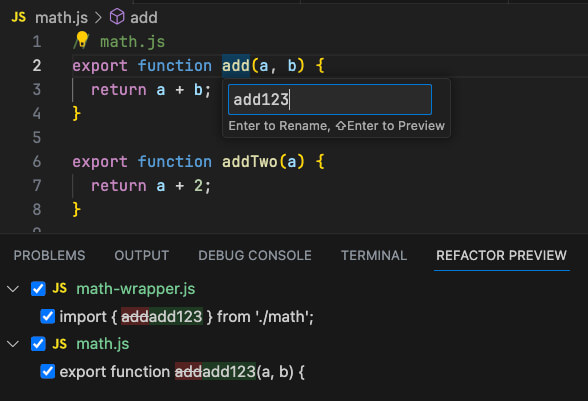Click the lightbulb code action icon
588x401 pixels.
point(82,39)
